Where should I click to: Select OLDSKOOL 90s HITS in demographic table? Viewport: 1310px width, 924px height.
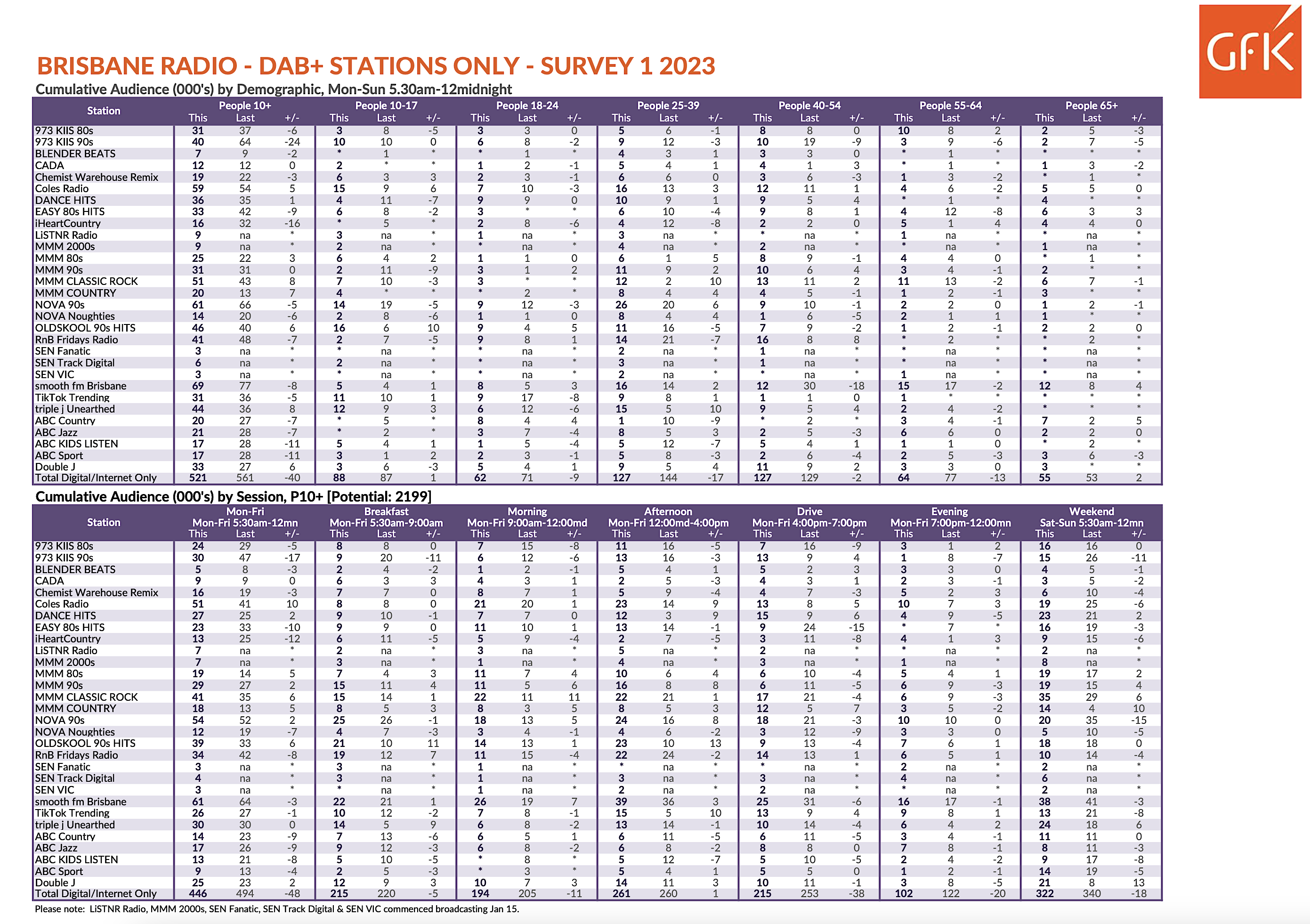[x=597, y=328]
